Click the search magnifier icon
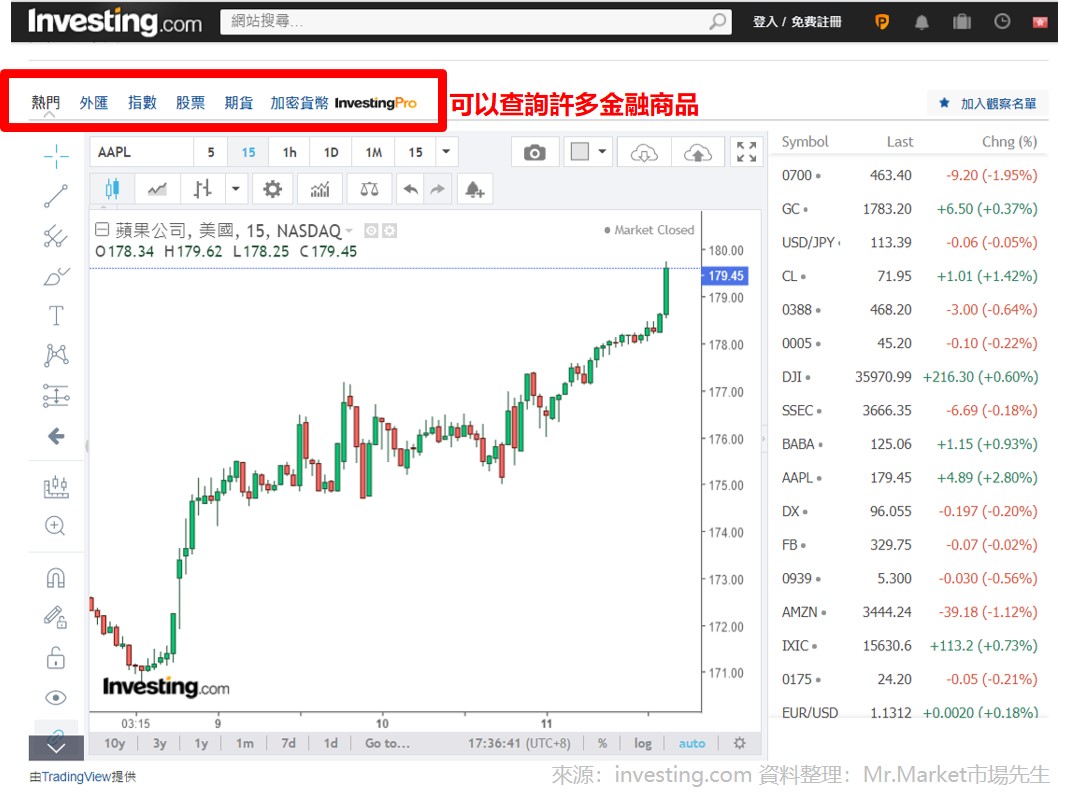Screen dimensions: 1065x800 coord(717,21)
